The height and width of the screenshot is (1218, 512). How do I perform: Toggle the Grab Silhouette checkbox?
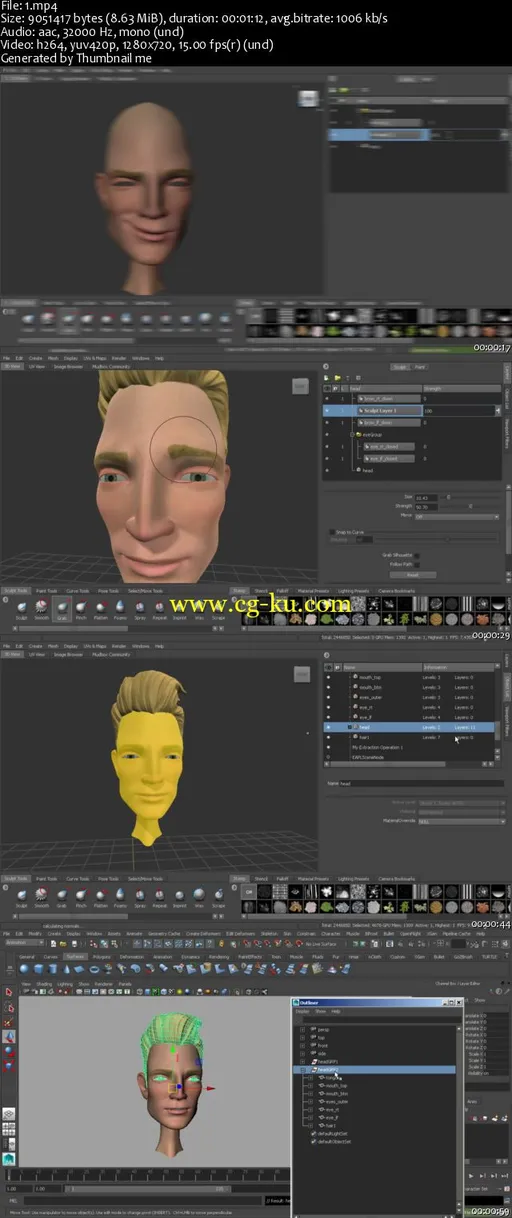pos(416,555)
